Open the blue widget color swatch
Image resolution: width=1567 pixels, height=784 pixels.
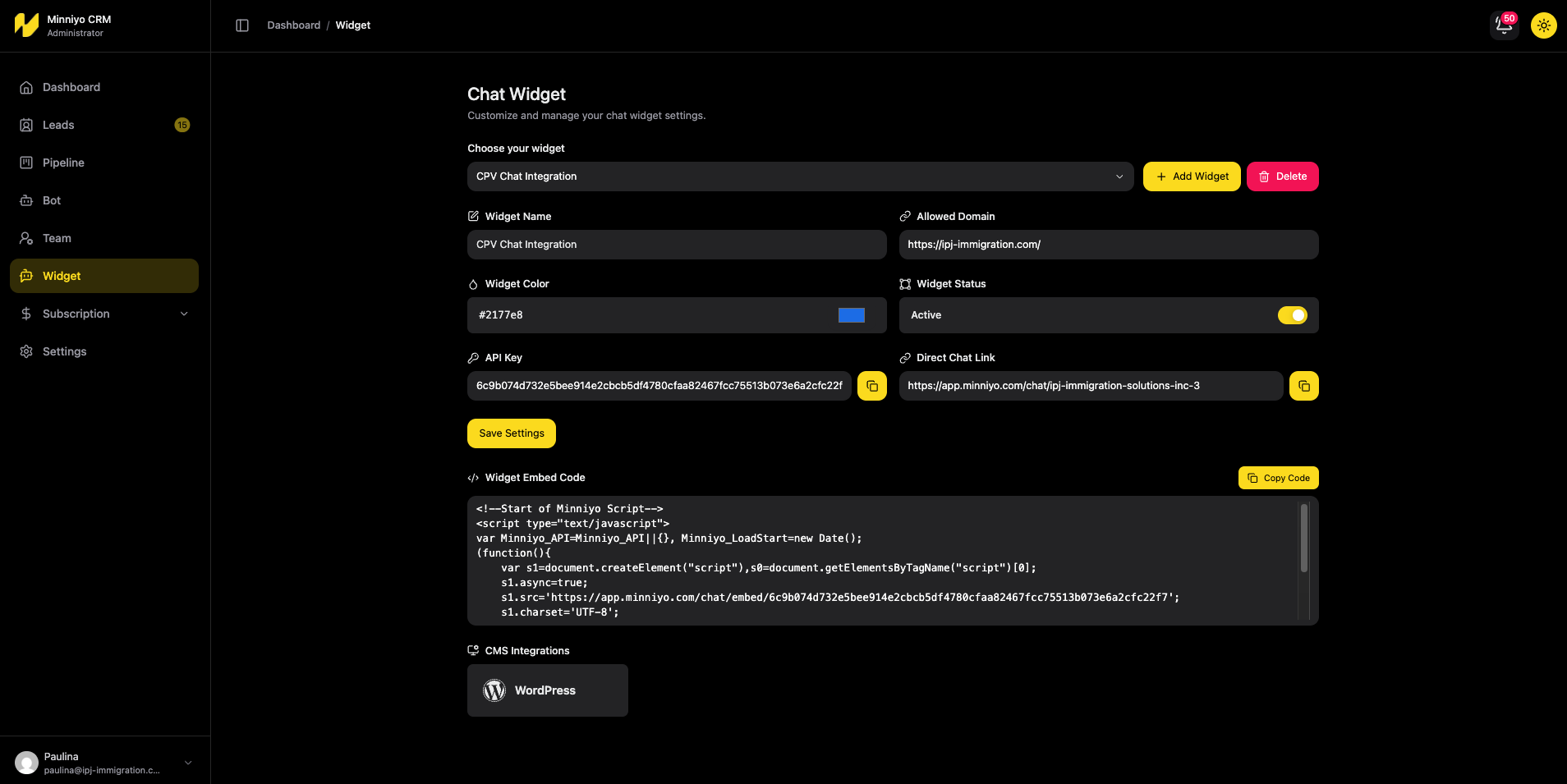point(852,315)
